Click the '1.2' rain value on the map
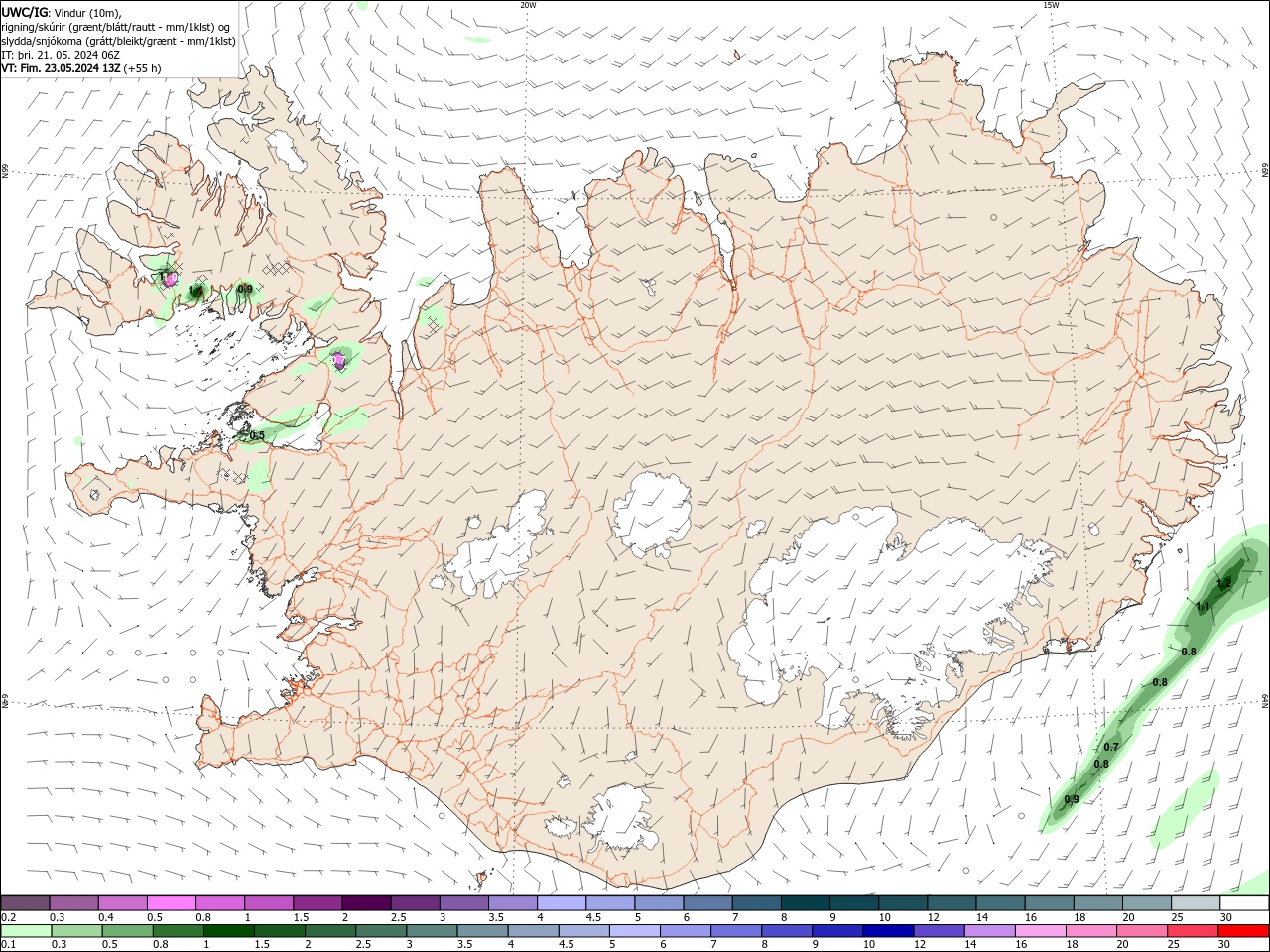 [x=1223, y=584]
